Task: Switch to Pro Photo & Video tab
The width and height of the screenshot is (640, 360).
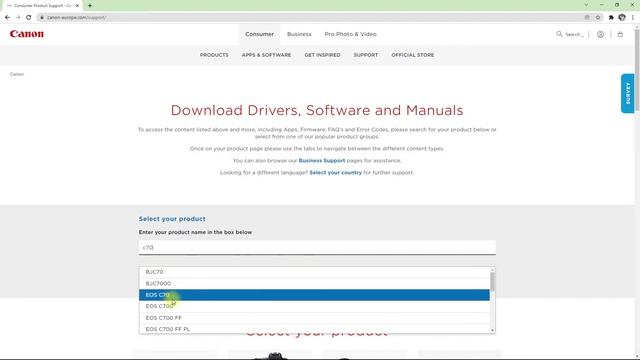Action: pyautogui.click(x=351, y=34)
